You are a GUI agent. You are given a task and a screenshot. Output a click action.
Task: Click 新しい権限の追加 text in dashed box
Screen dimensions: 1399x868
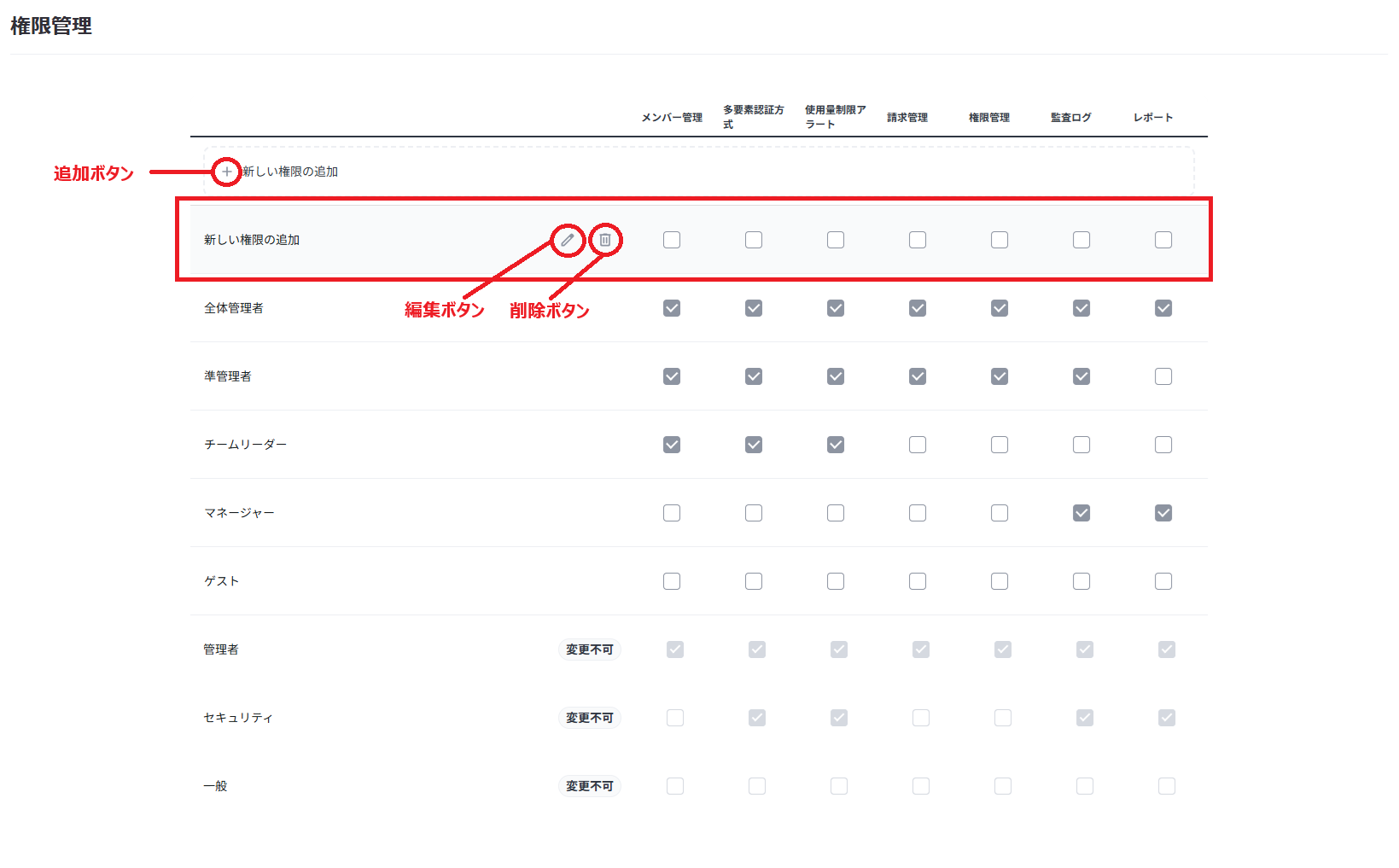click(x=290, y=172)
